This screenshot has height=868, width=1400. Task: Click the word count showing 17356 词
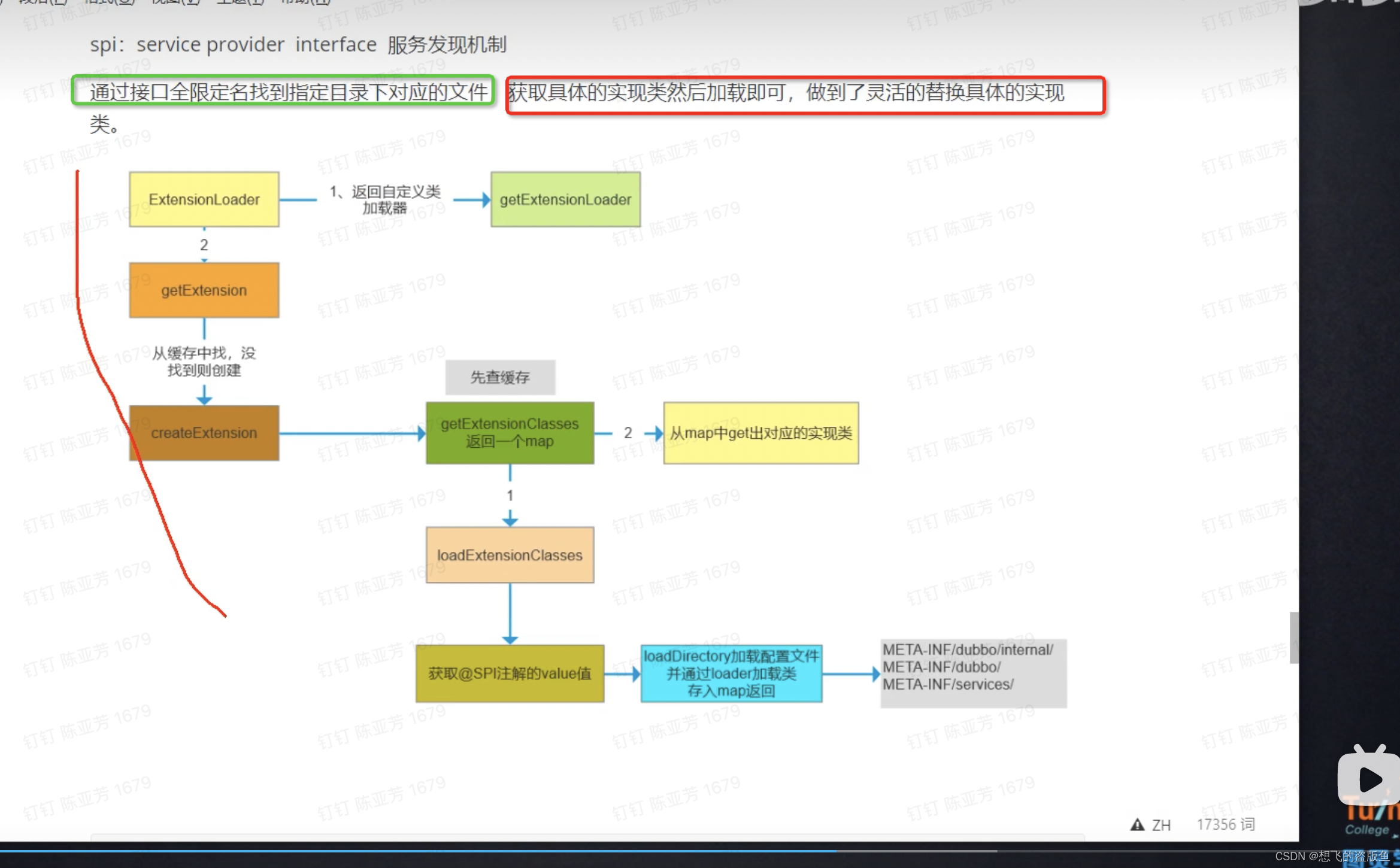pyautogui.click(x=1225, y=824)
